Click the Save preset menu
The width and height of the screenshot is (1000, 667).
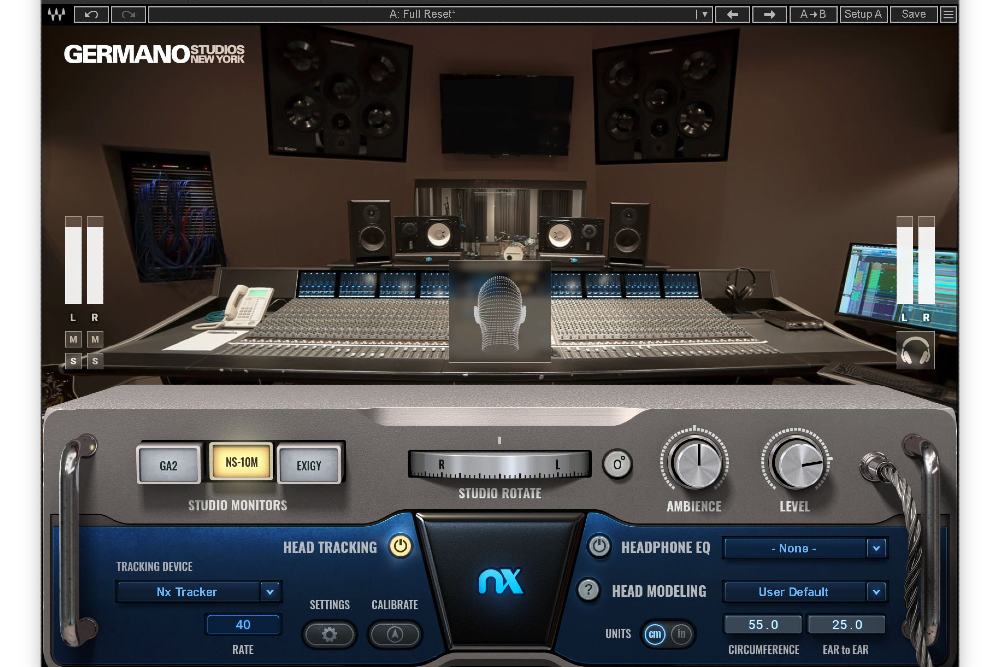coord(913,14)
